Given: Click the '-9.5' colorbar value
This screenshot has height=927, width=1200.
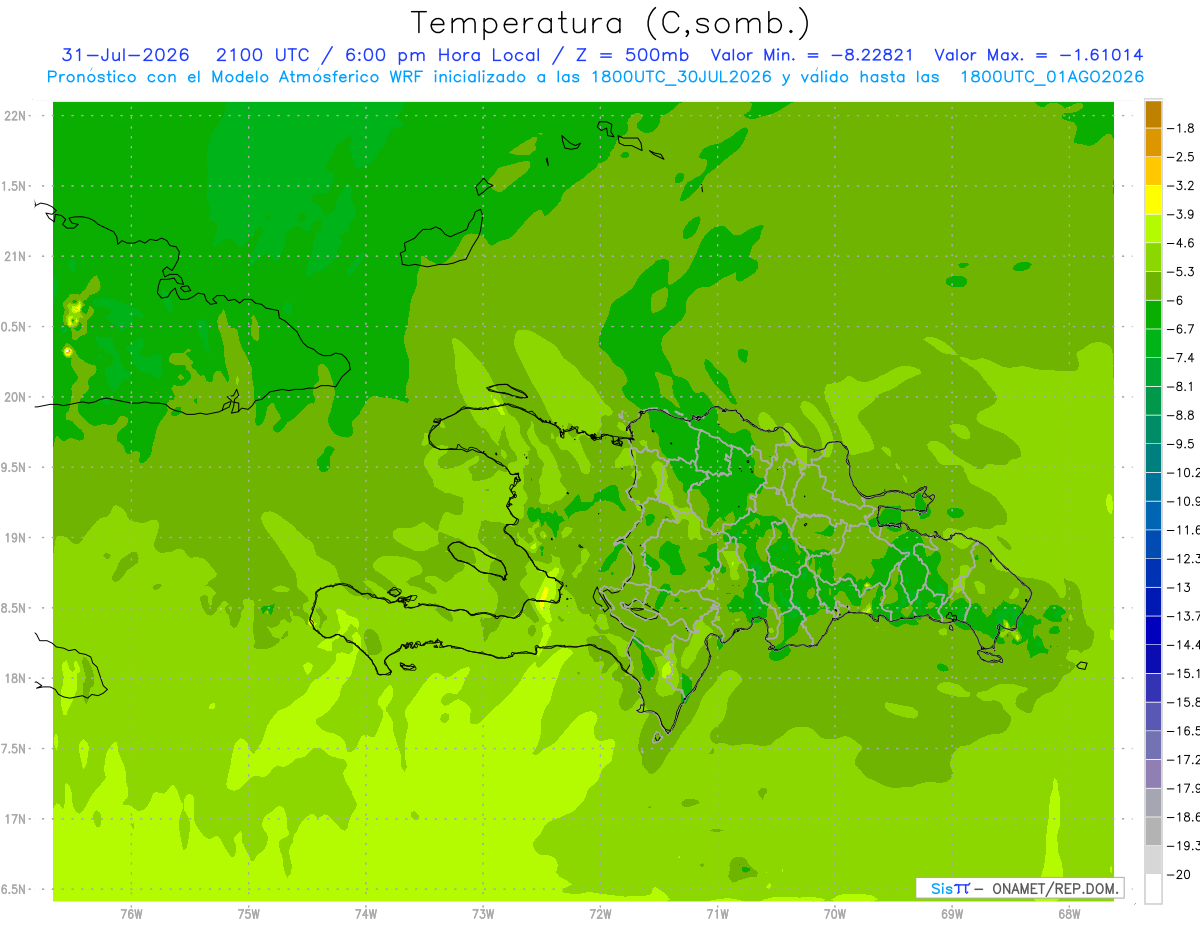Looking at the screenshot, I should (x=1182, y=443).
